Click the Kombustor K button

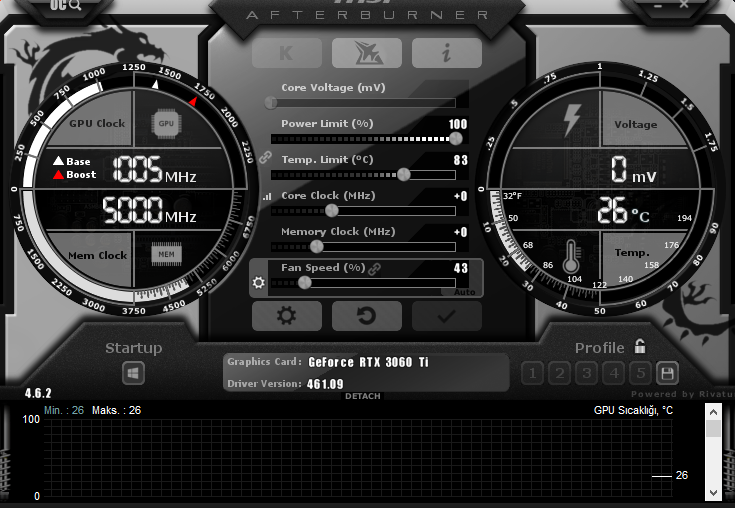click(287, 53)
